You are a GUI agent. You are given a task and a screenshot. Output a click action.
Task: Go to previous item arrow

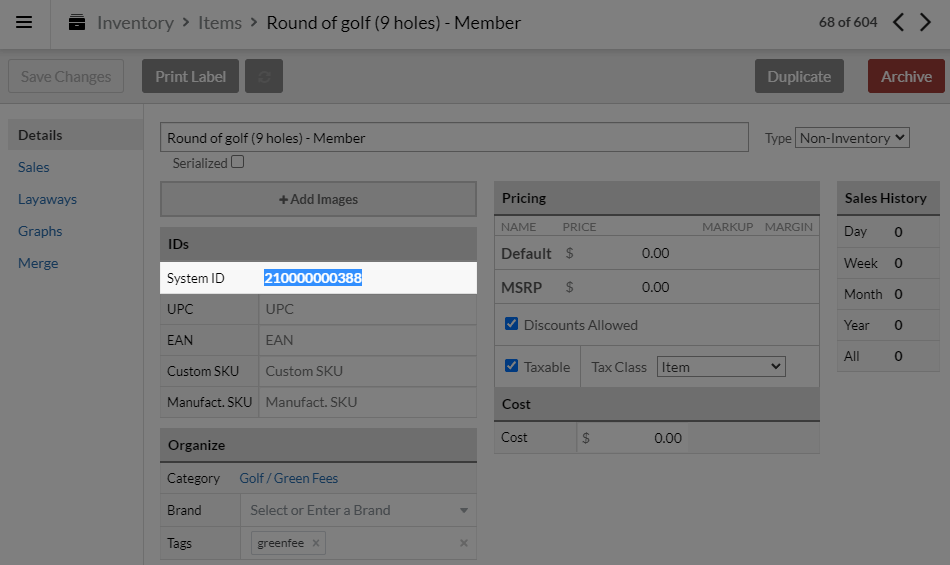coord(899,22)
